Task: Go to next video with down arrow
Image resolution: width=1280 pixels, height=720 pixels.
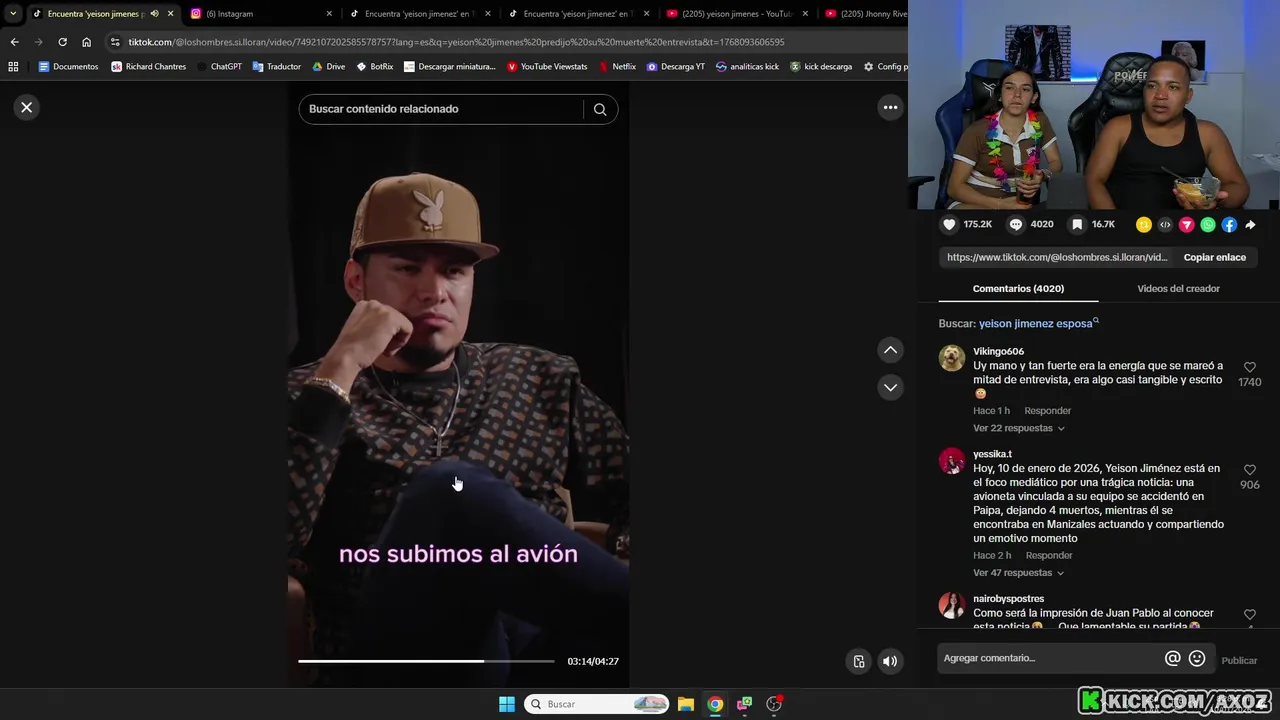Action: click(890, 387)
